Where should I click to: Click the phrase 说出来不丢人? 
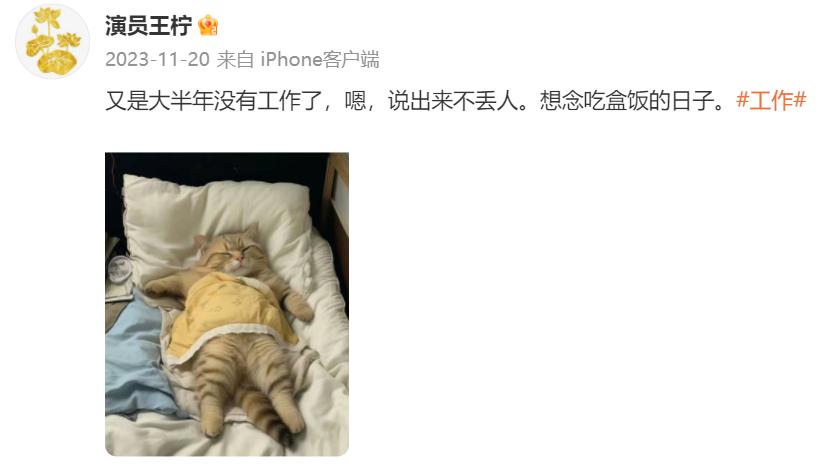[x=452, y=100]
